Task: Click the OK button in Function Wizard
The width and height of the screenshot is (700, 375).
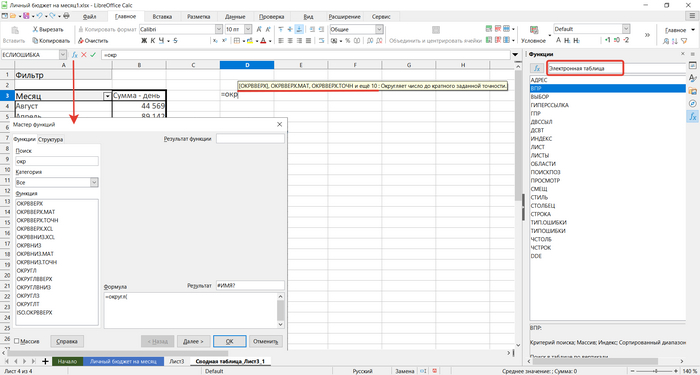Action: [229, 341]
